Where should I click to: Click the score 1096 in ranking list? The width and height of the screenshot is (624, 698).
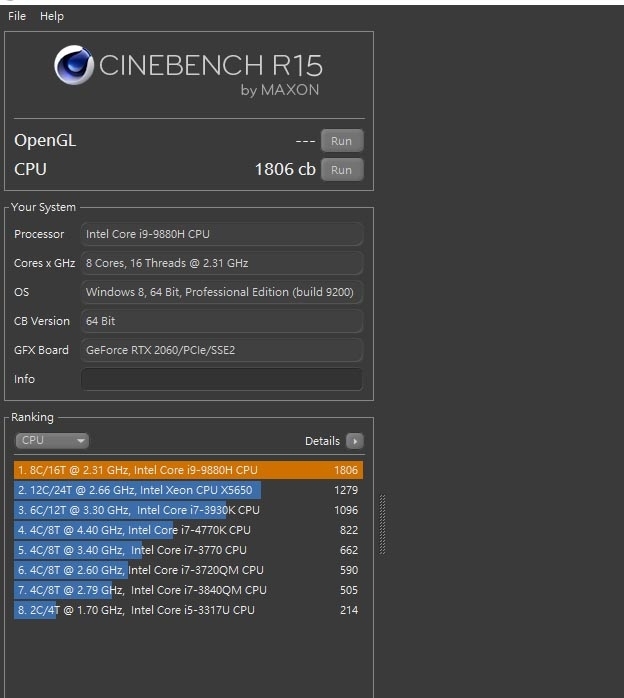click(346, 510)
